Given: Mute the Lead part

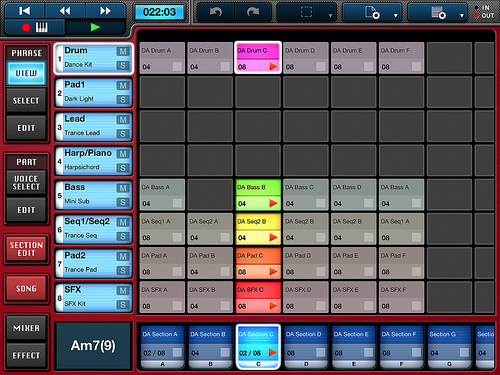Looking at the screenshot, I should click(123, 120).
